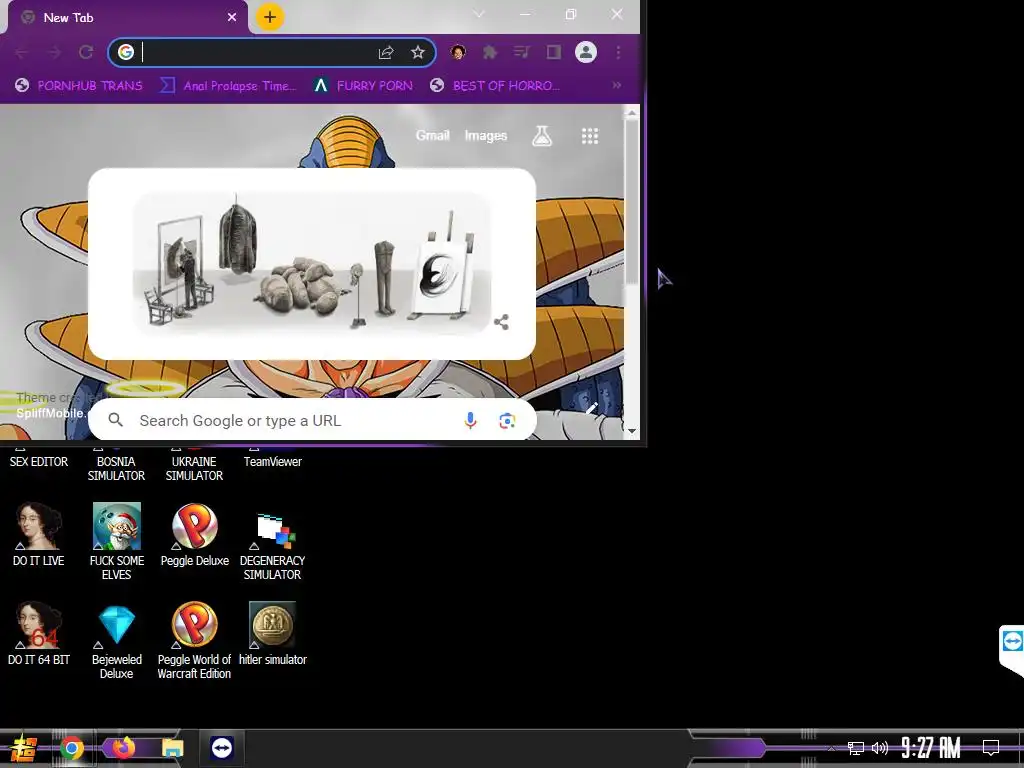The width and height of the screenshot is (1024, 768).
Task: Select the BOSNIA SIMULATOR desktop shortcut
Action: [116, 467]
